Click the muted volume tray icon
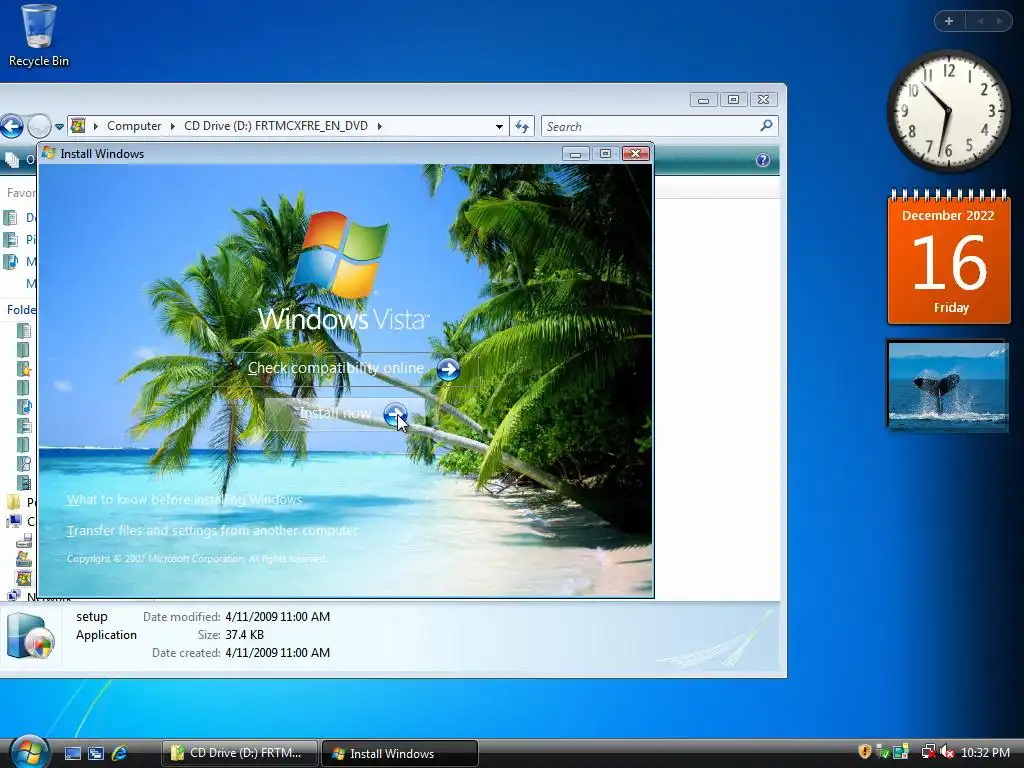Viewport: 1024px width, 768px height. click(x=947, y=753)
